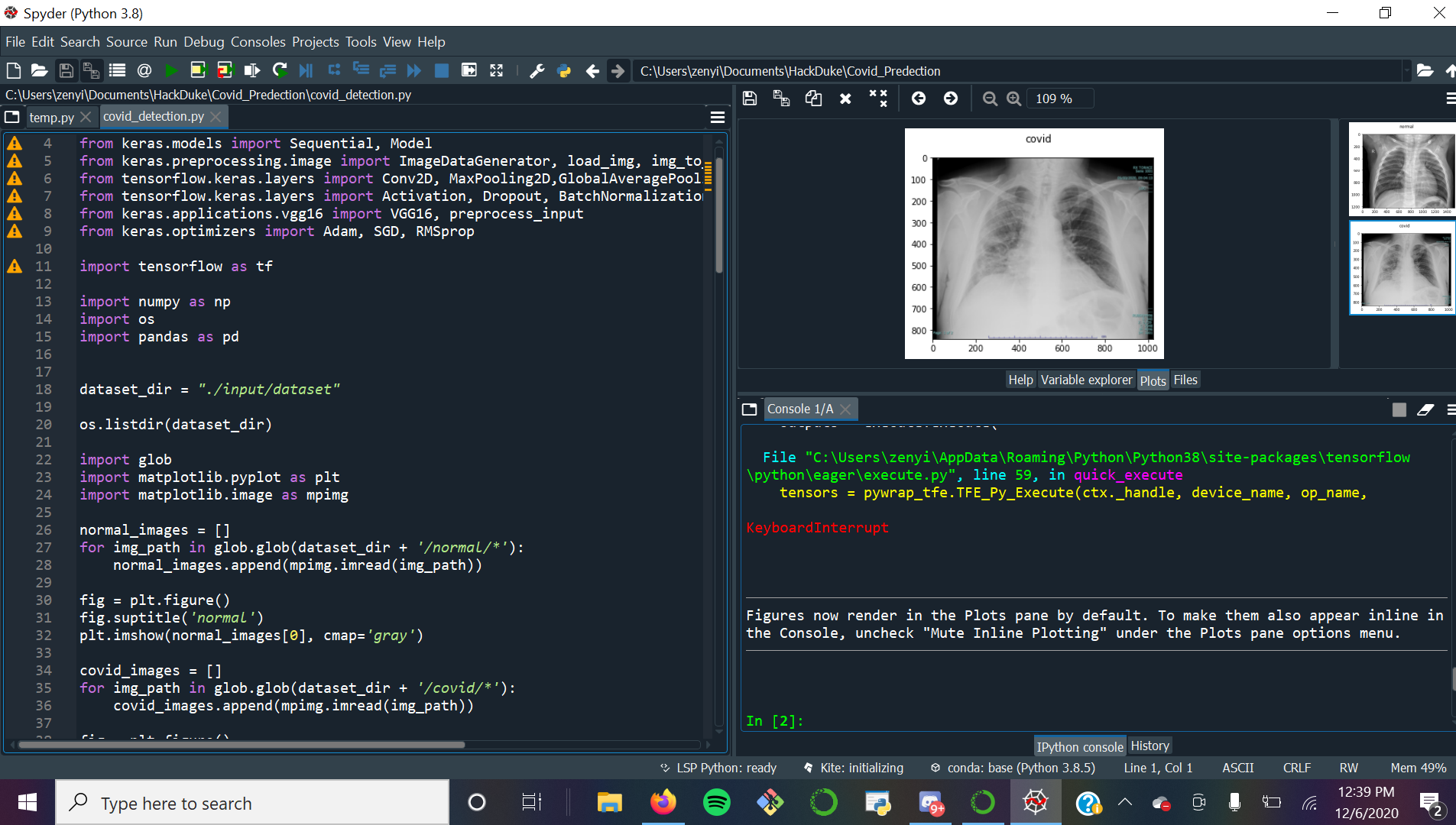Copy the plot to clipboard

coord(813,99)
